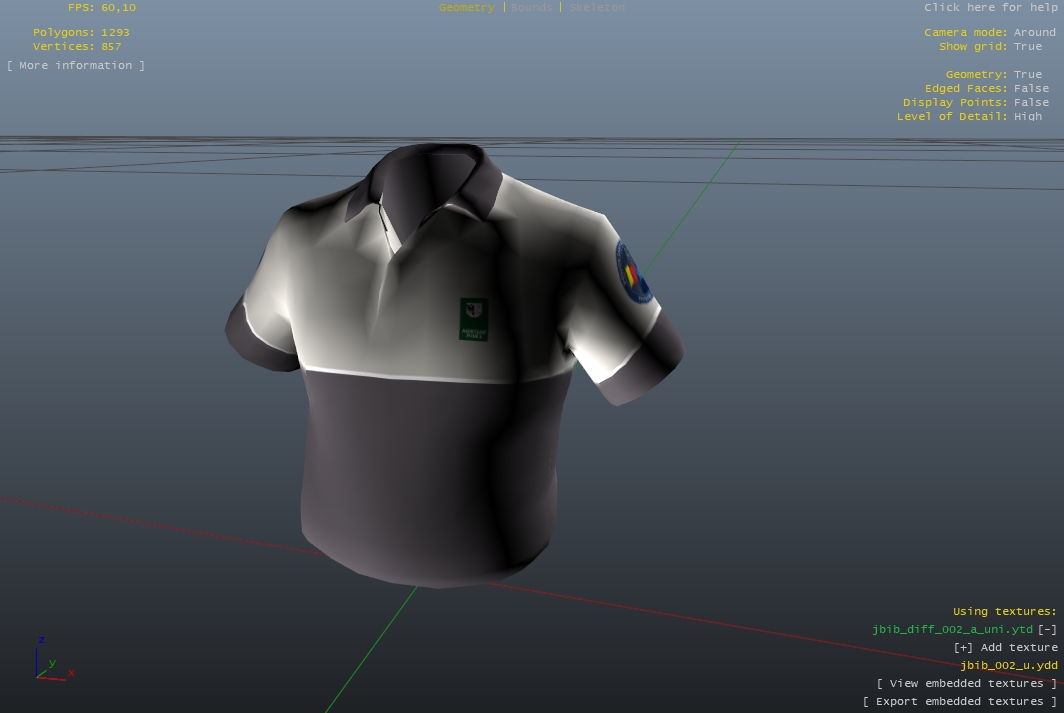The height and width of the screenshot is (713, 1064).
Task: Open View embedded textures
Action: coord(966,684)
